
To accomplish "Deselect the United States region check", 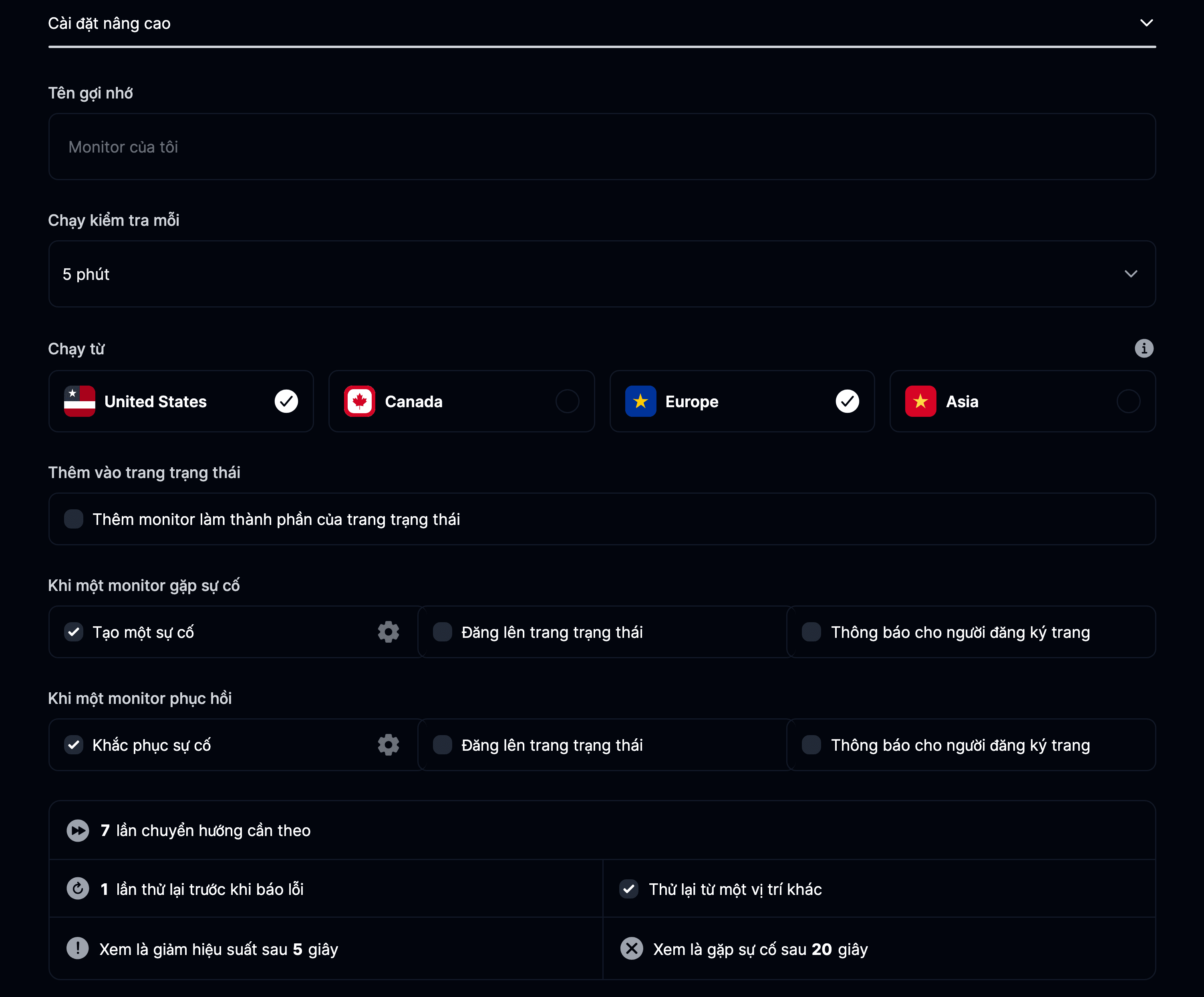I will 286,401.
